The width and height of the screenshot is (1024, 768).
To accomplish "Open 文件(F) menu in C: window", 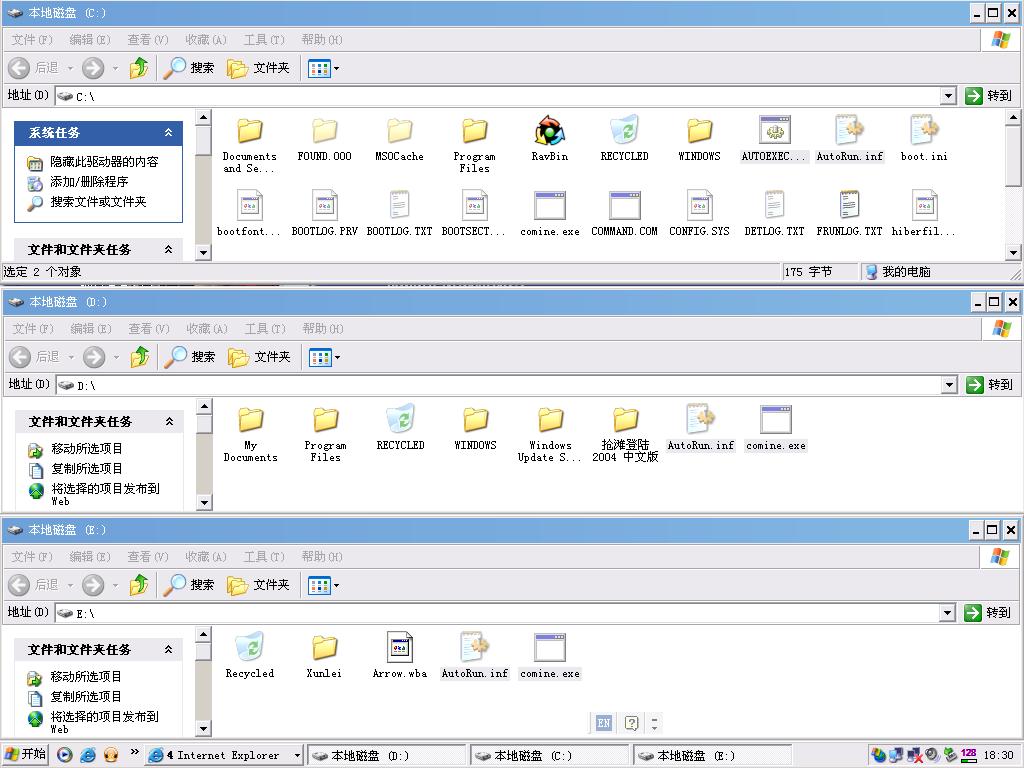I will coord(31,40).
